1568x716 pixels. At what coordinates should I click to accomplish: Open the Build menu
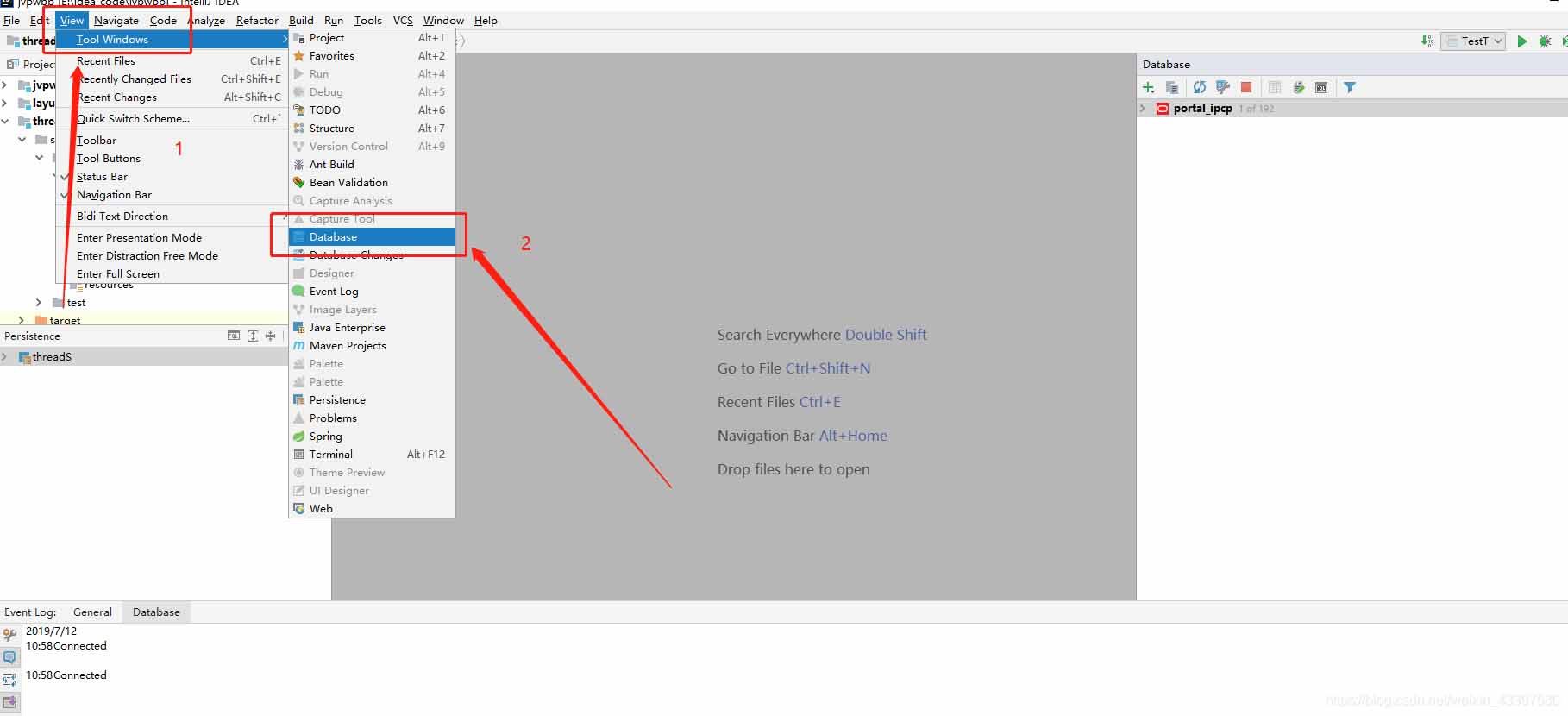click(301, 20)
